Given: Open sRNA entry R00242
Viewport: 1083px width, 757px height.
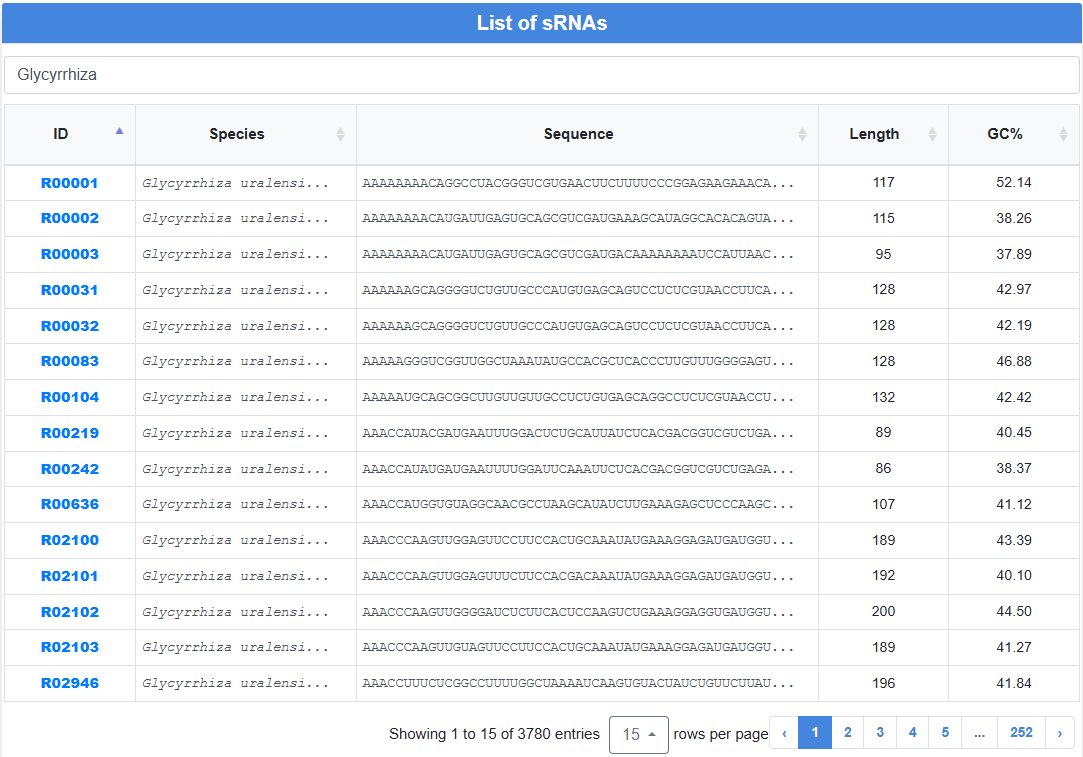Looking at the screenshot, I should pos(70,469).
